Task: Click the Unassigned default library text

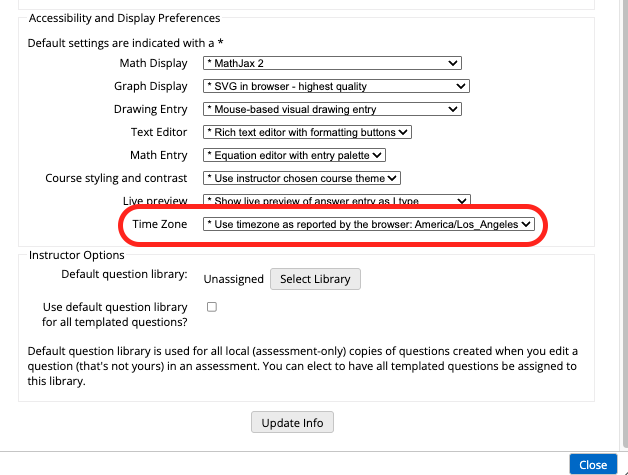Action: (233, 279)
